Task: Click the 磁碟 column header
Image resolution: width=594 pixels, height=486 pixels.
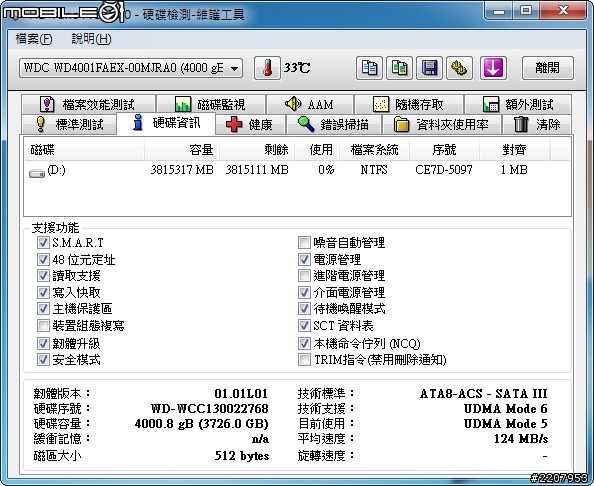Action: tap(84, 150)
